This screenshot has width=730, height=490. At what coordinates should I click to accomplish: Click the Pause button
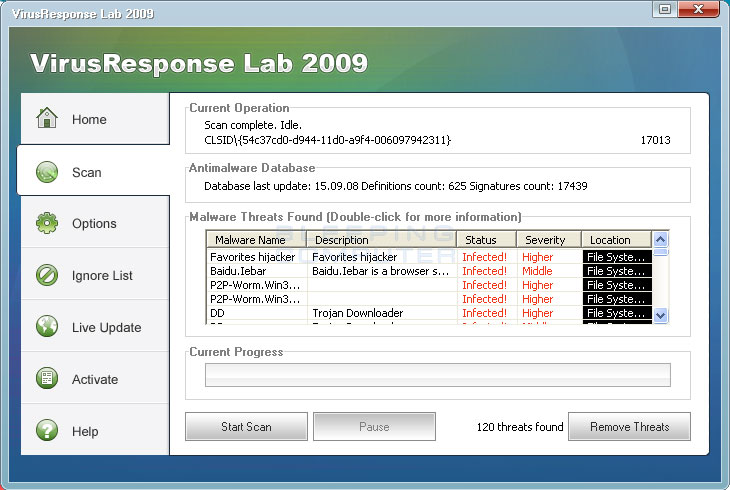(374, 427)
